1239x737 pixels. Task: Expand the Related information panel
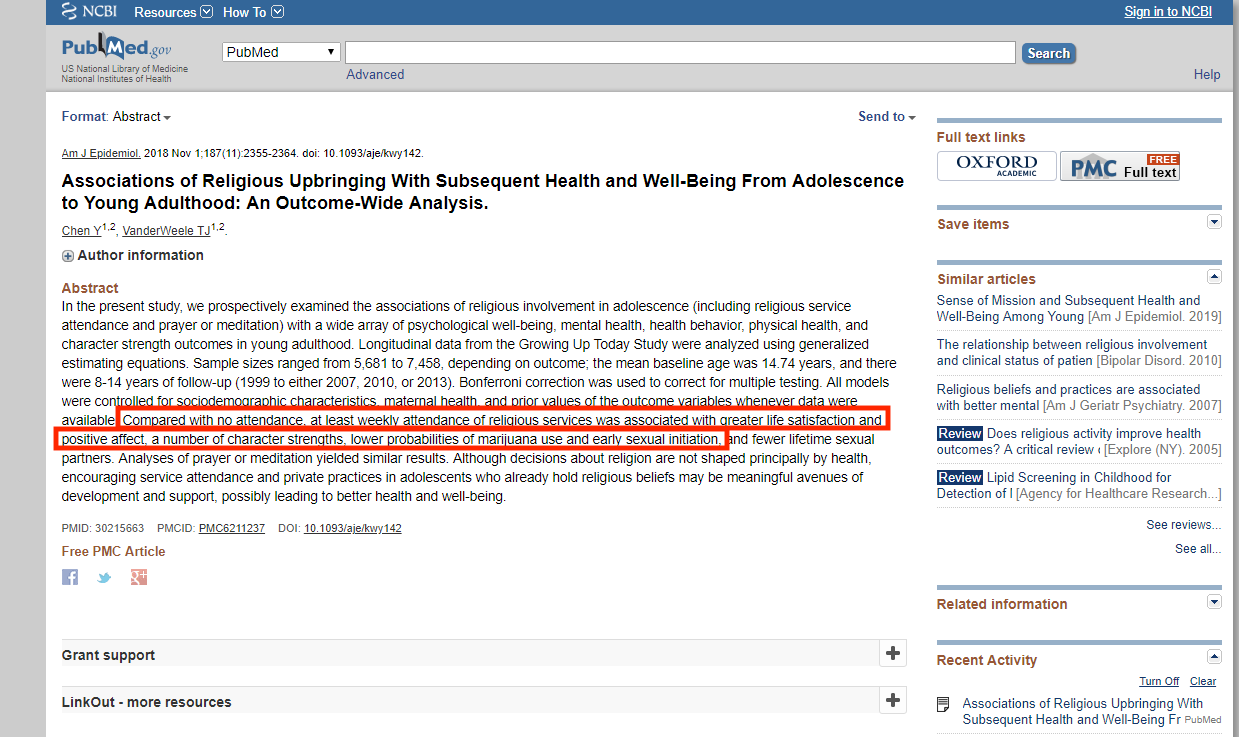[1214, 602]
